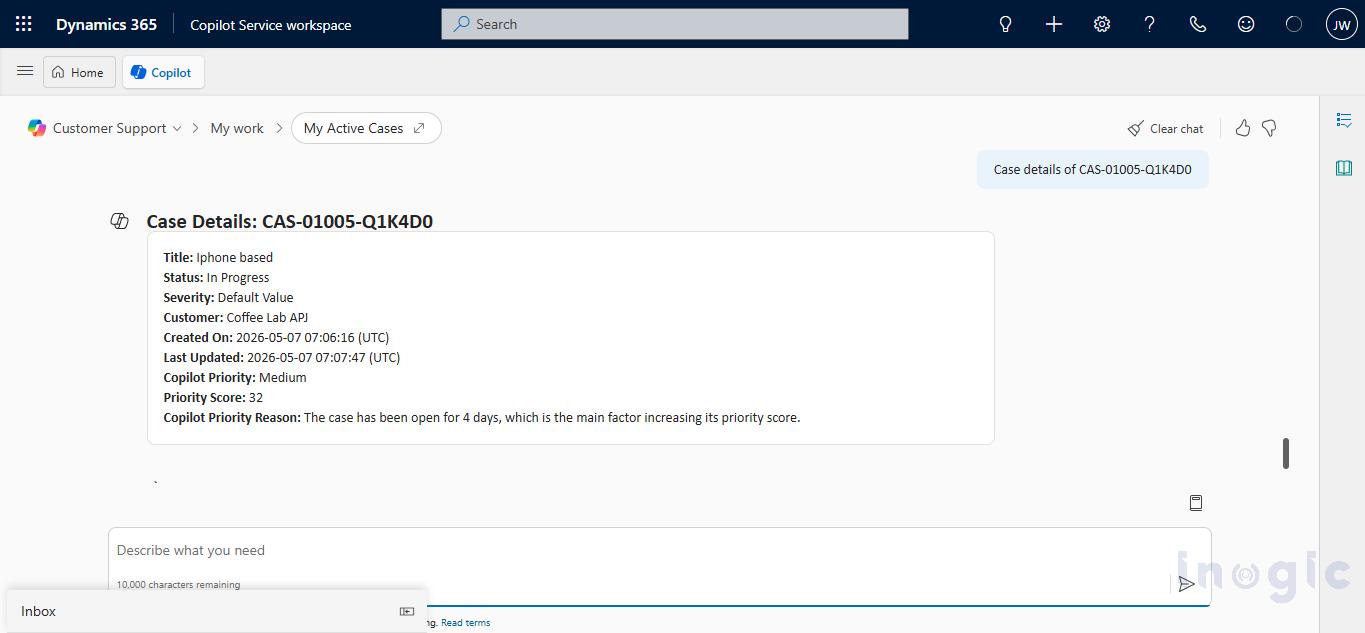Expand the Inbox panel icon

[407, 611]
